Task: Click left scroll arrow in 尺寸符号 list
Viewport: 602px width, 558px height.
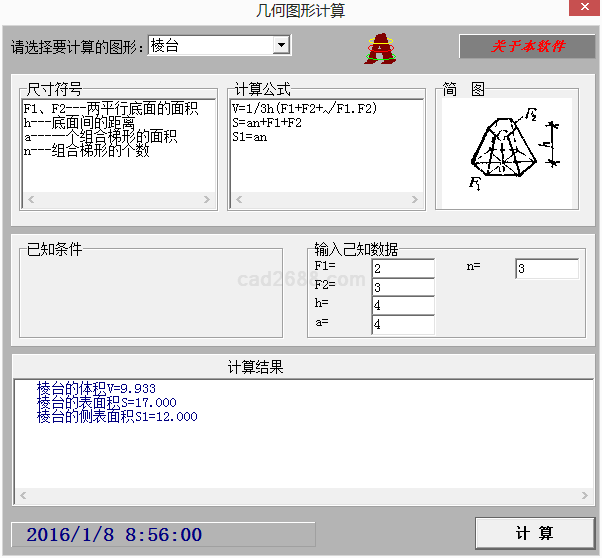Action: point(29,200)
